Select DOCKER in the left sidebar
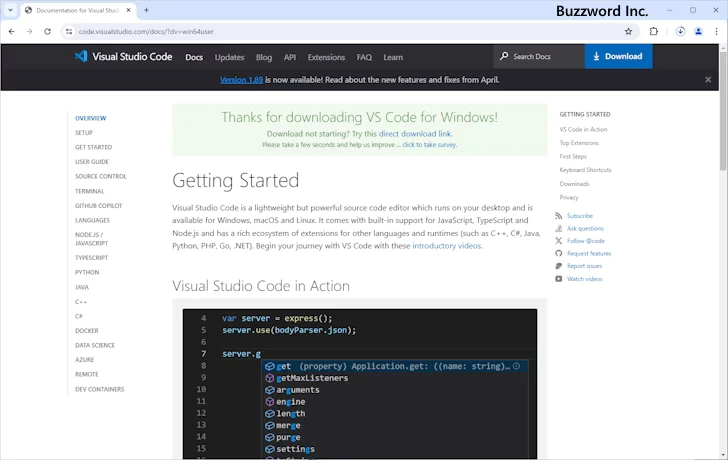 point(87,331)
